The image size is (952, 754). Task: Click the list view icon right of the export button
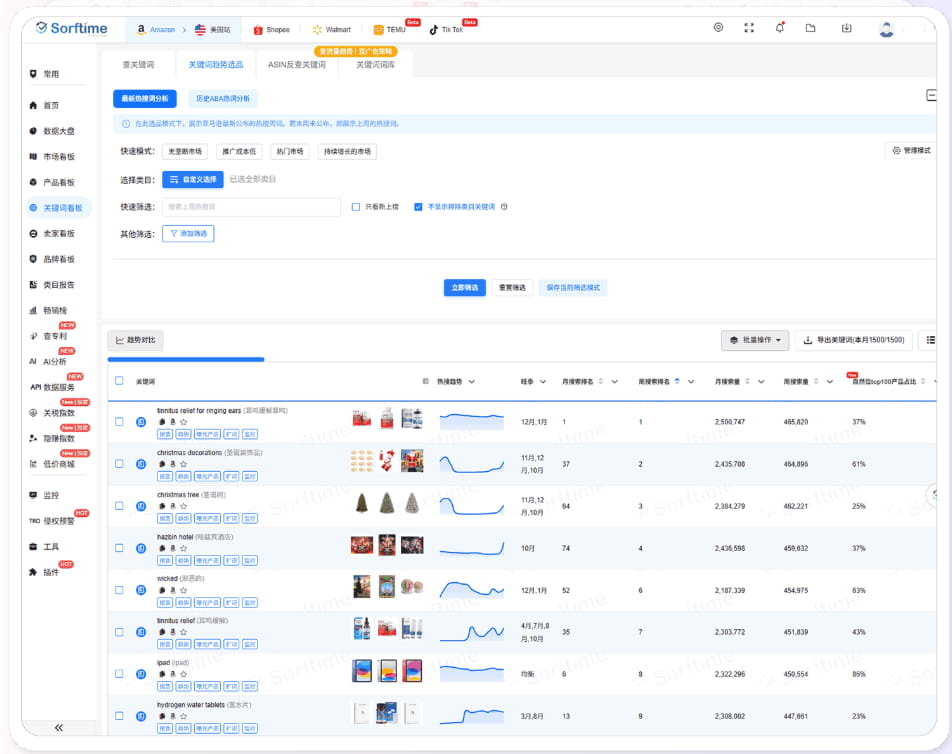[x=930, y=340]
